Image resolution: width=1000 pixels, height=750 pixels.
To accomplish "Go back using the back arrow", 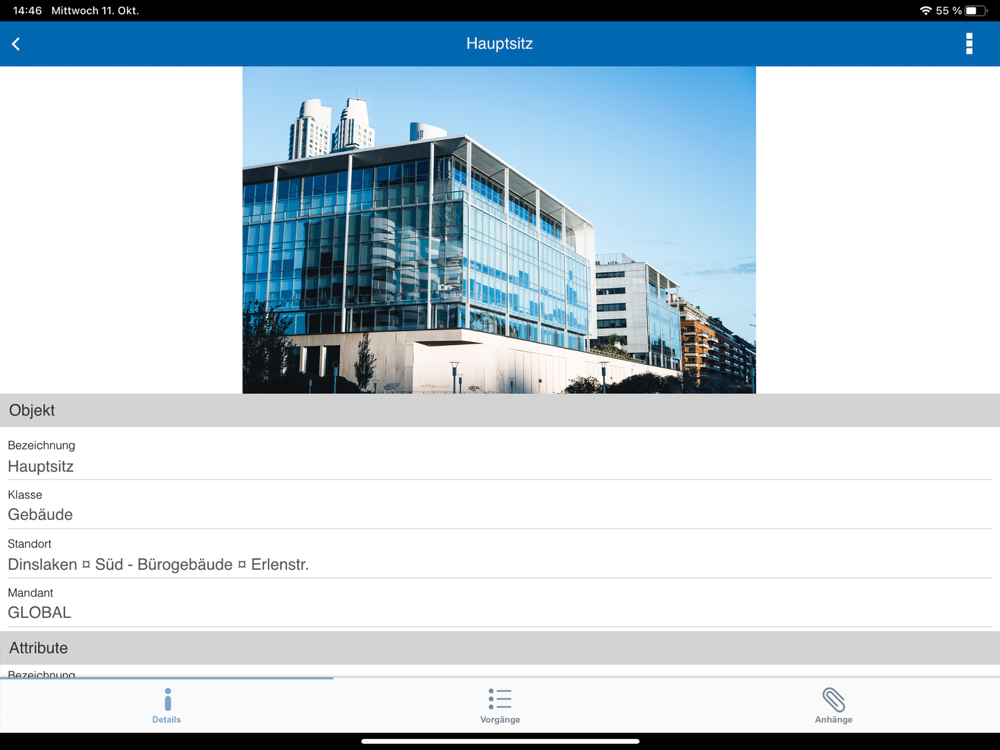I will tap(16, 43).
